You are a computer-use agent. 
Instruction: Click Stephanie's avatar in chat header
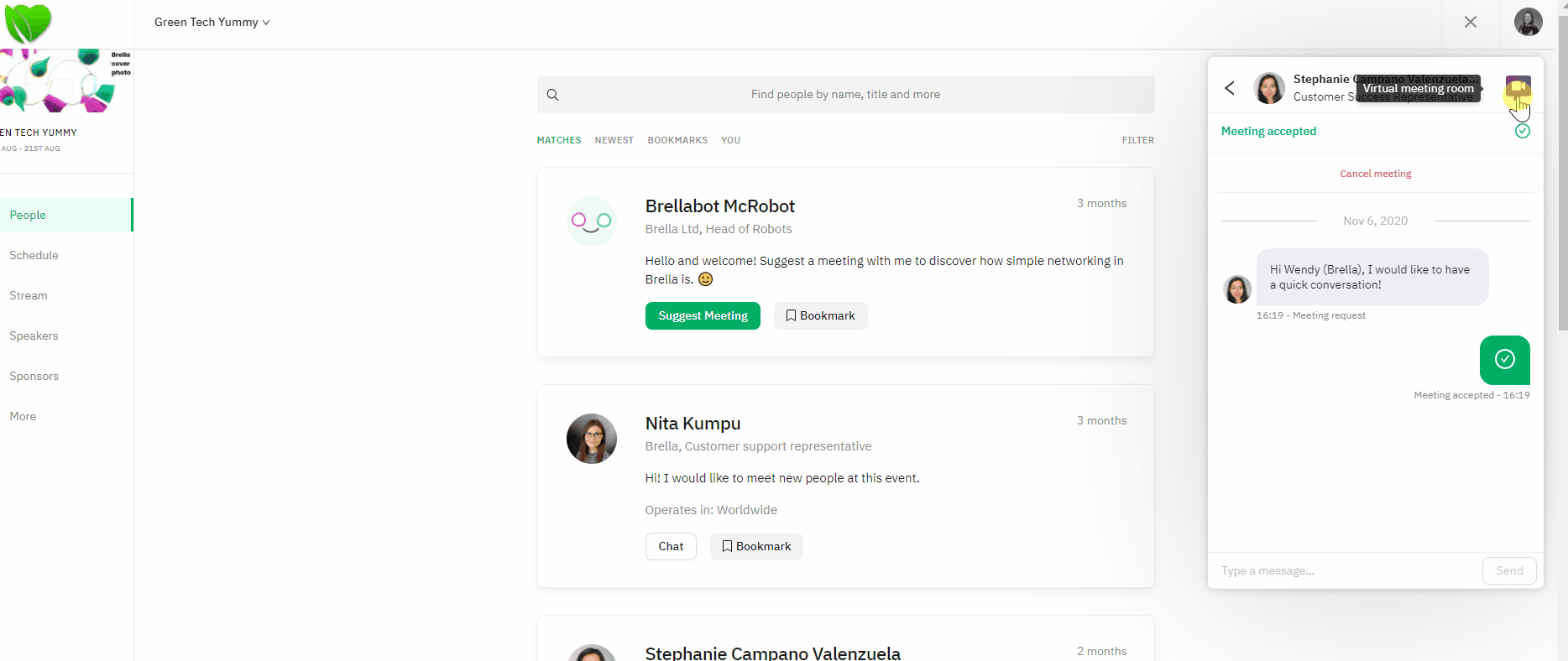[x=1269, y=88]
